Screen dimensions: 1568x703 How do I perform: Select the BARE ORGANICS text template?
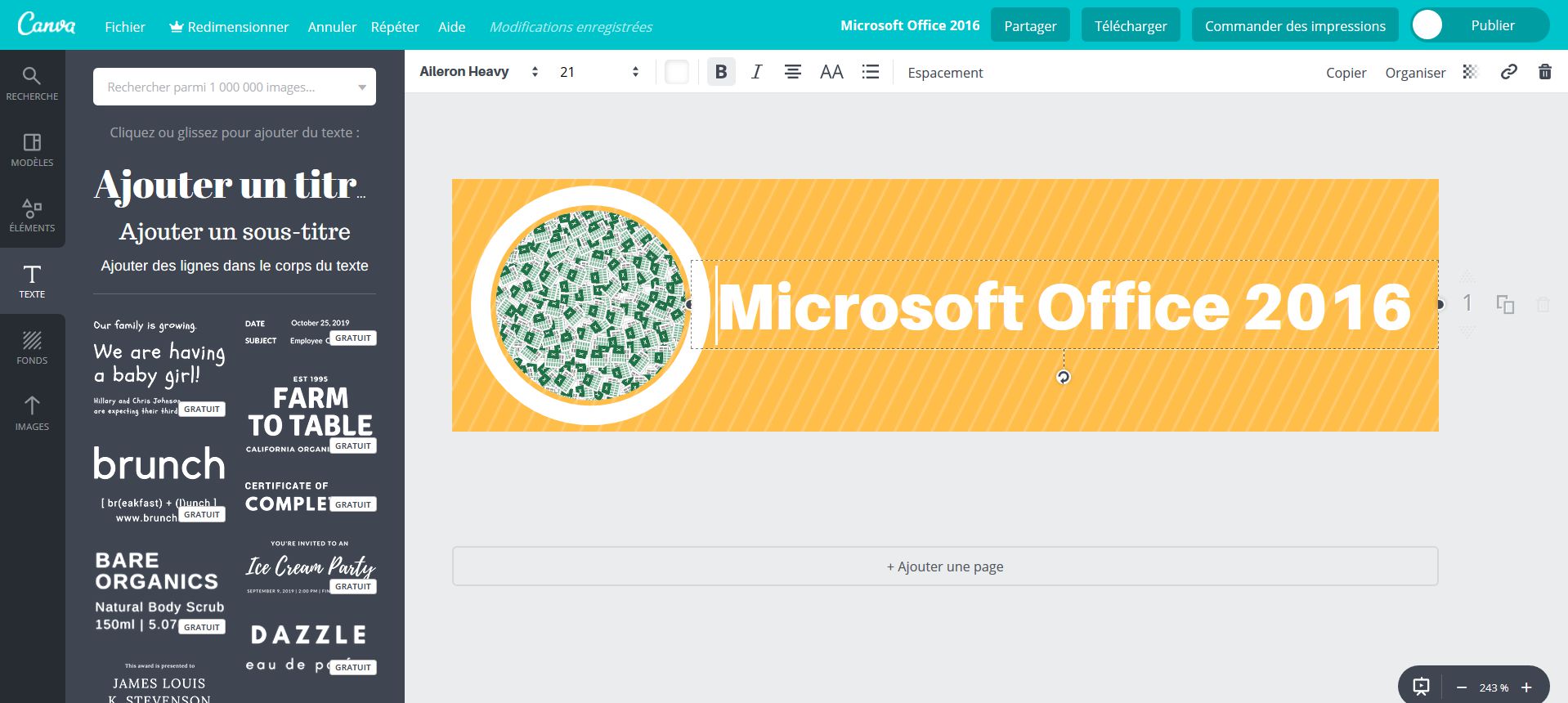point(159,592)
